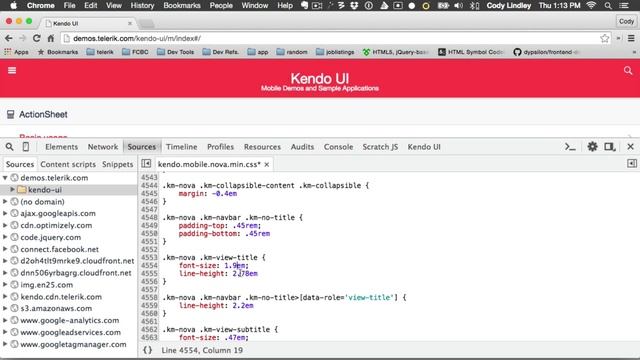This screenshot has width=640, height=360.
Task: Open the Wi-Fi status menu
Action: (x=591, y=5)
